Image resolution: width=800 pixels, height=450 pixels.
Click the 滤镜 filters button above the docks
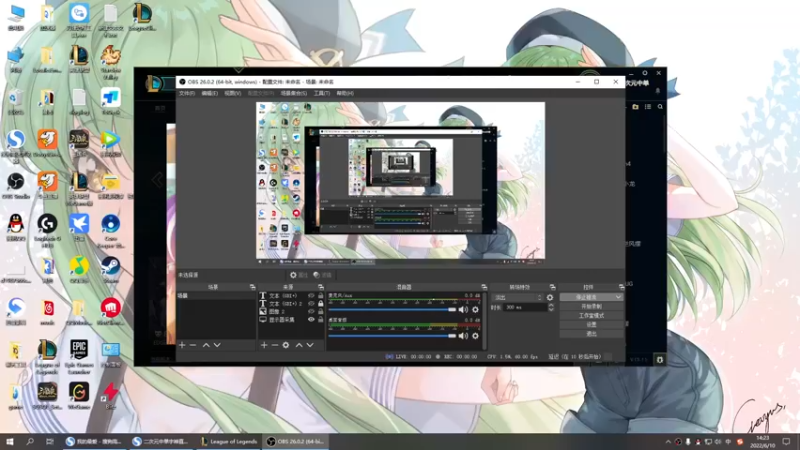pyautogui.click(x=322, y=275)
